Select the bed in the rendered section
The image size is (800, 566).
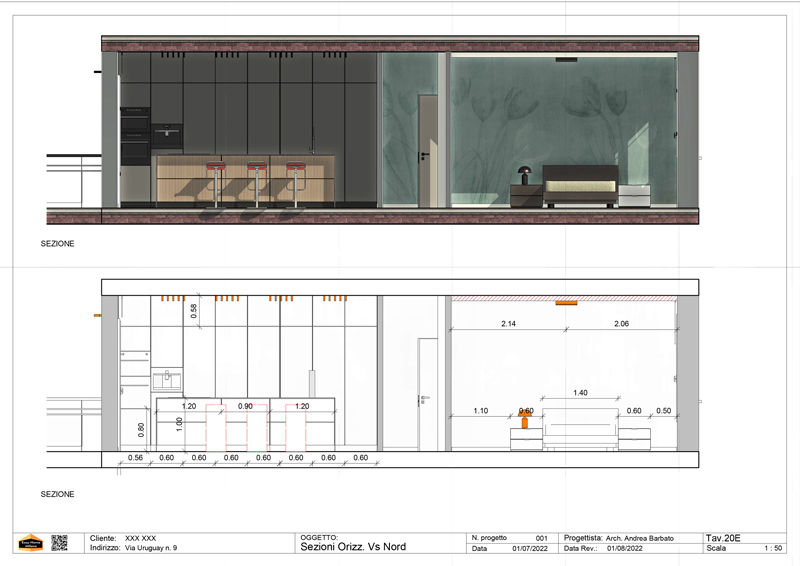point(580,186)
